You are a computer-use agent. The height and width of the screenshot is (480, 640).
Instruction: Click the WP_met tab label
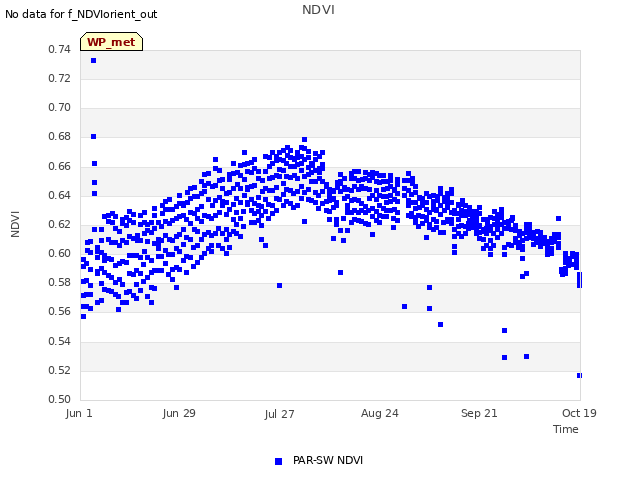tap(111, 42)
